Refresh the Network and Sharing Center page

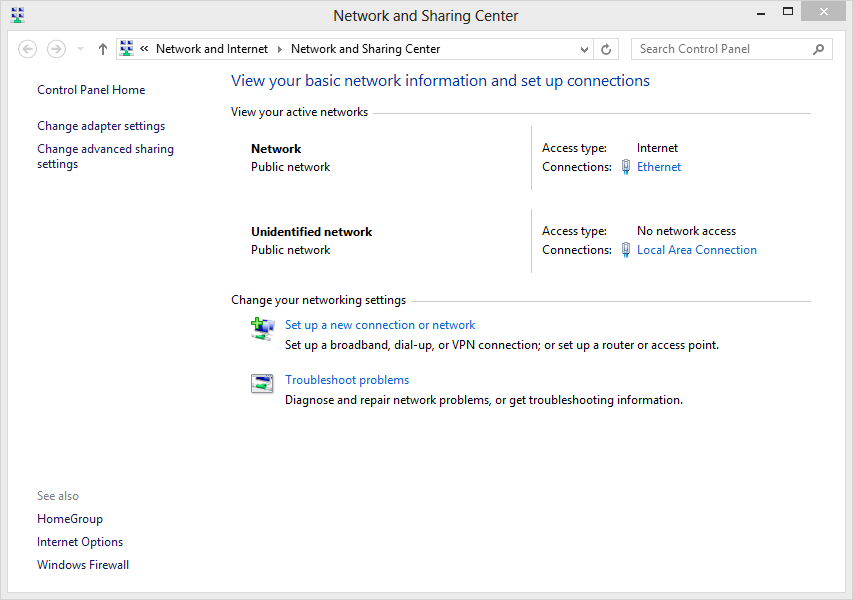click(x=605, y=49)
